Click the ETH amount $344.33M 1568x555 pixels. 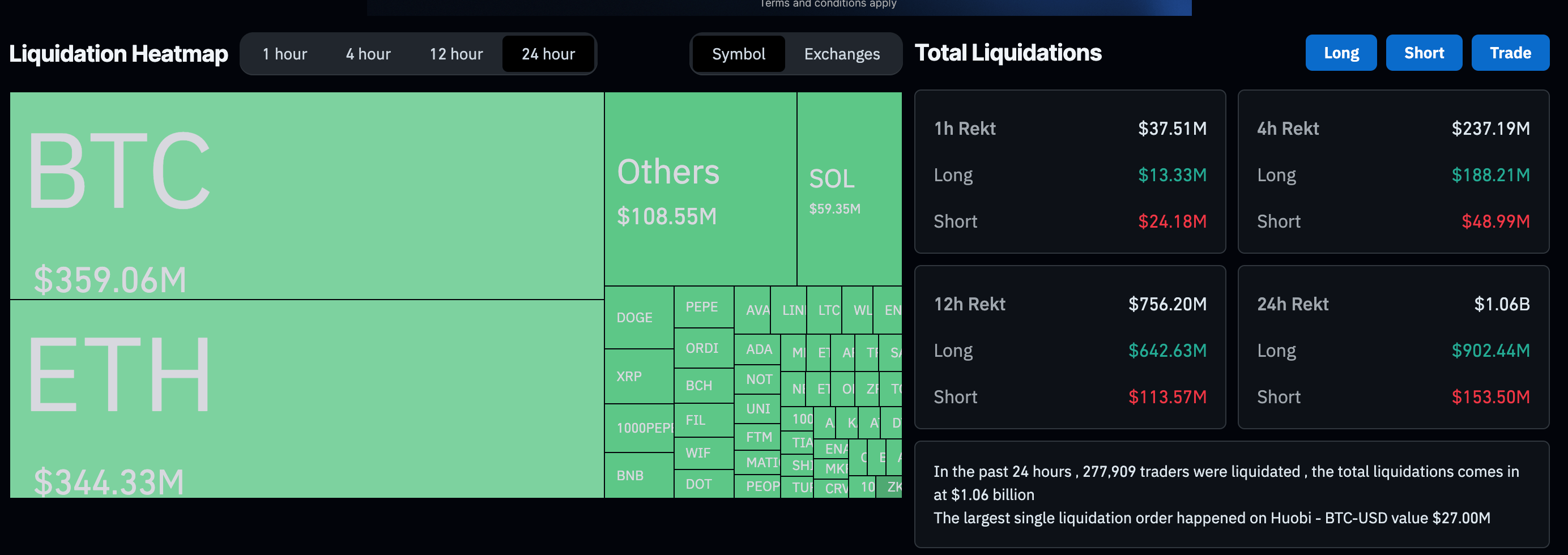[109, 482]
